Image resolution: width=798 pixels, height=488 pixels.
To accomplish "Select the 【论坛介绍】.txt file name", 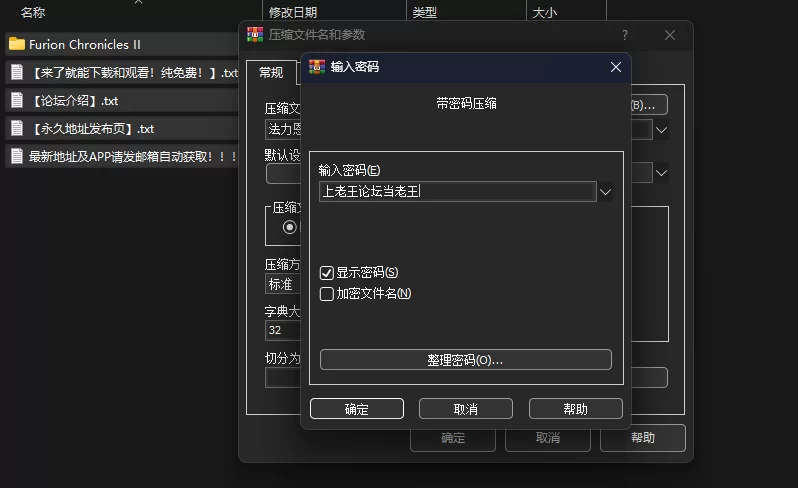I will click(x=74, y=101).
